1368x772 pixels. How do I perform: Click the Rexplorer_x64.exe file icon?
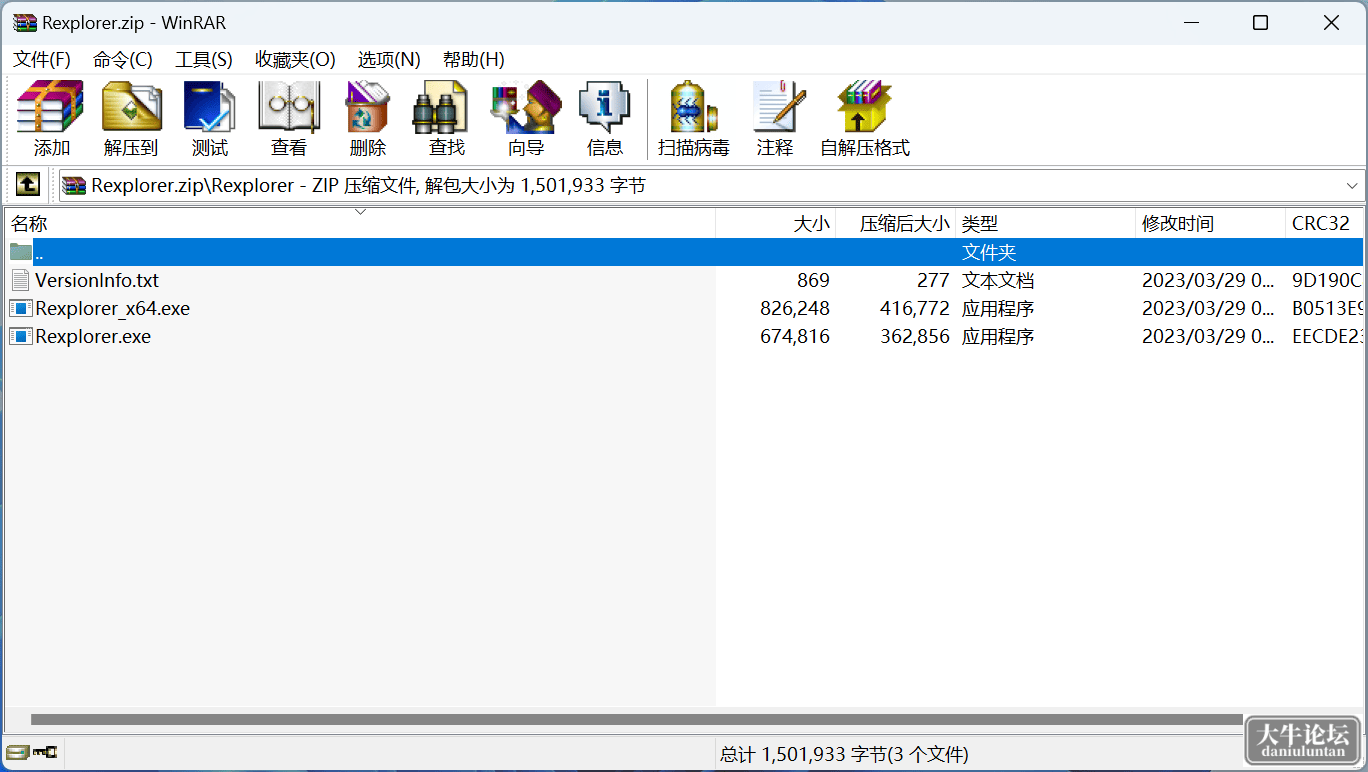pyautogui.click(x=21, y=308)
